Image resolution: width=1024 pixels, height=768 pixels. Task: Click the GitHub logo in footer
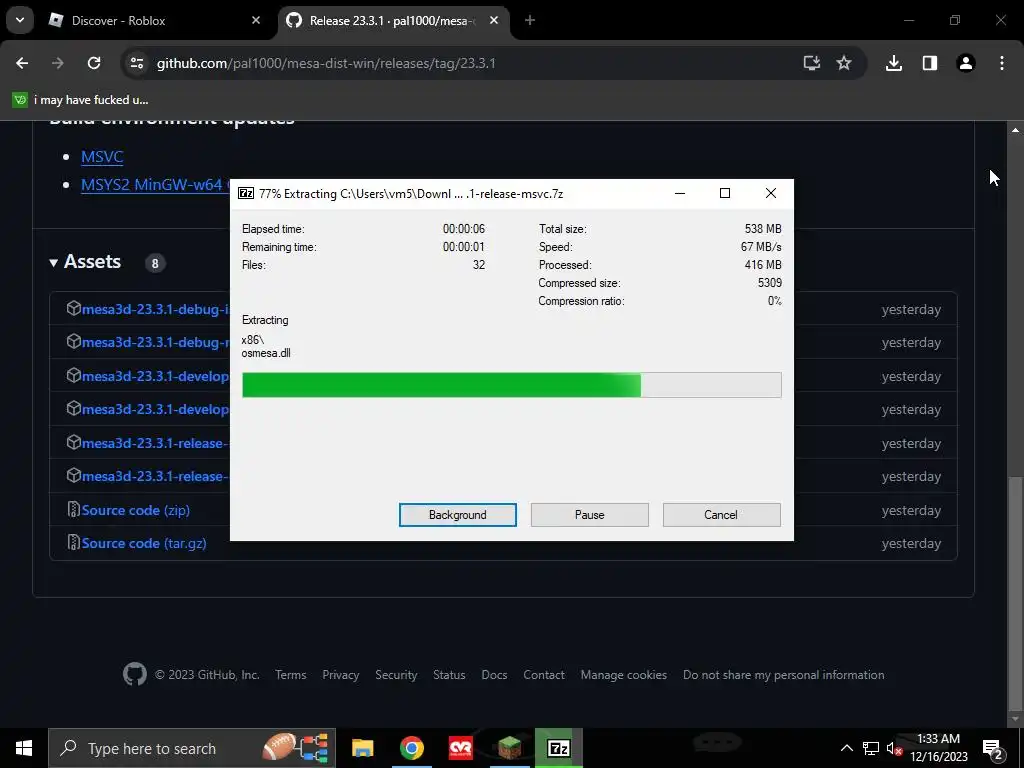(135, 675)
